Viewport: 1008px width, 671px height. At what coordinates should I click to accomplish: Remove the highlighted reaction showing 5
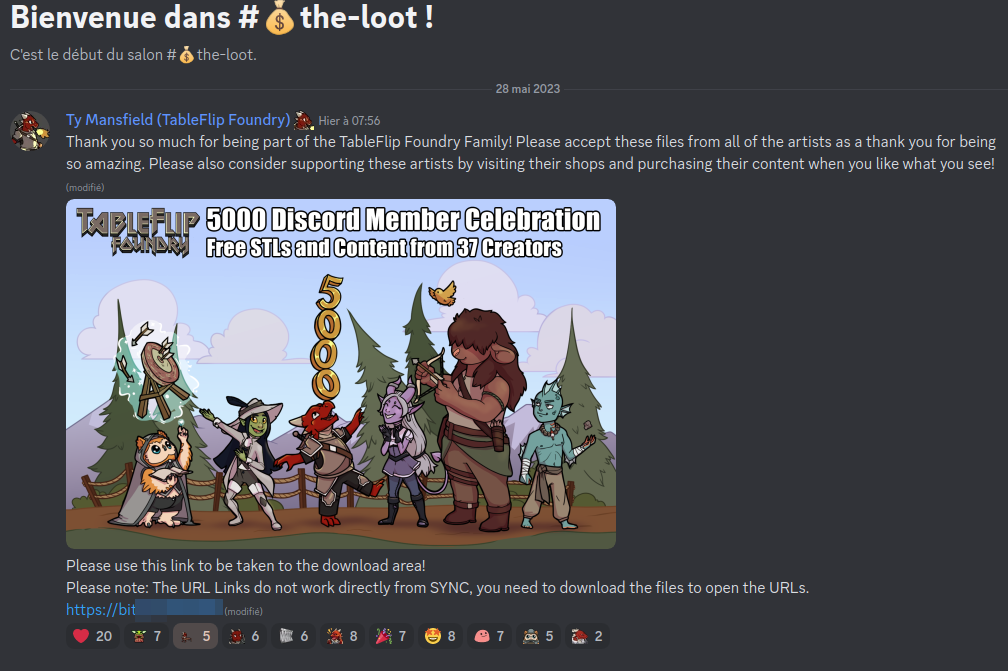coord(195,636)
